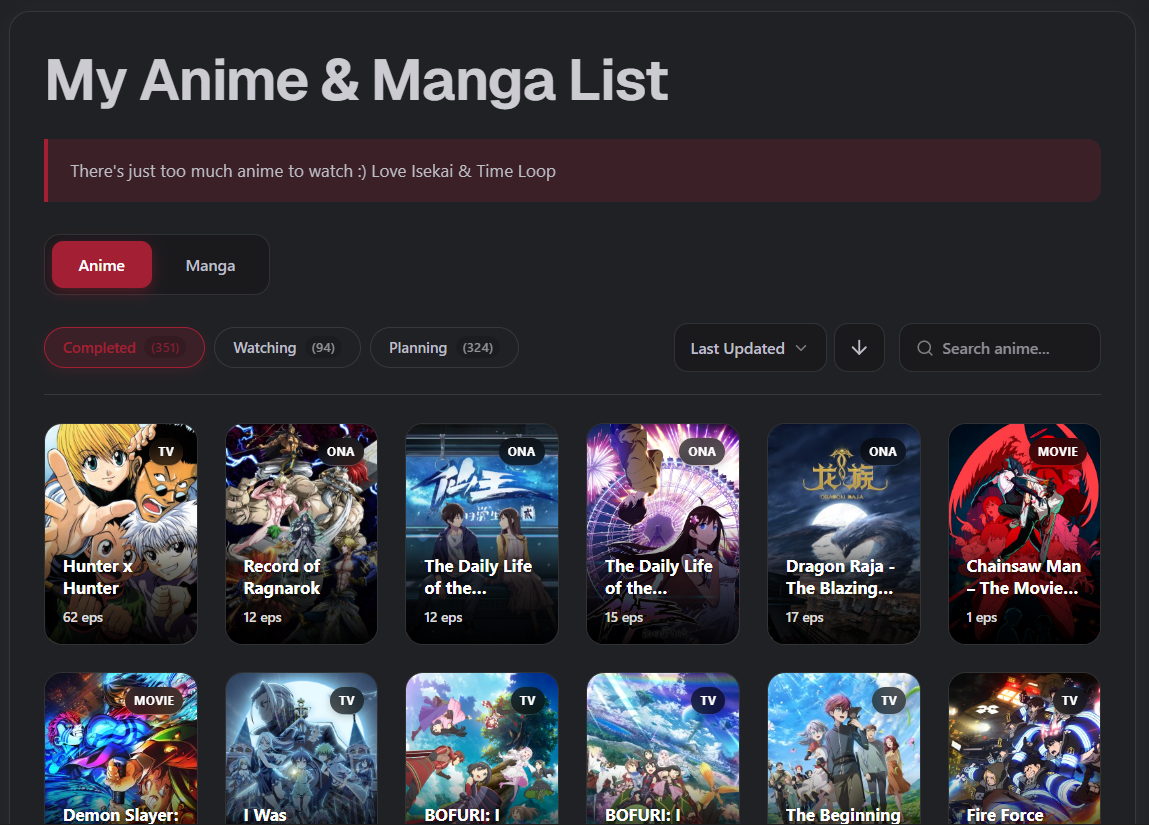Open the Record of Ragnarok card
The width and height of the screenshot is (1149, 825).
(x=301, y=534)
